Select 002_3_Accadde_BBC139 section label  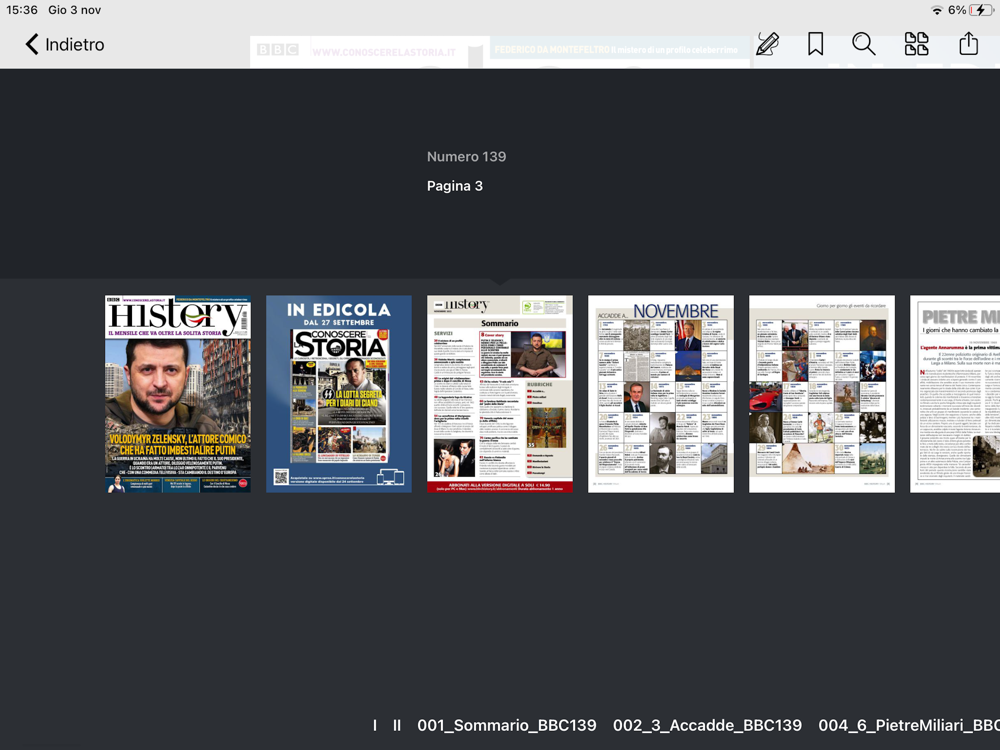coord(707,725)
